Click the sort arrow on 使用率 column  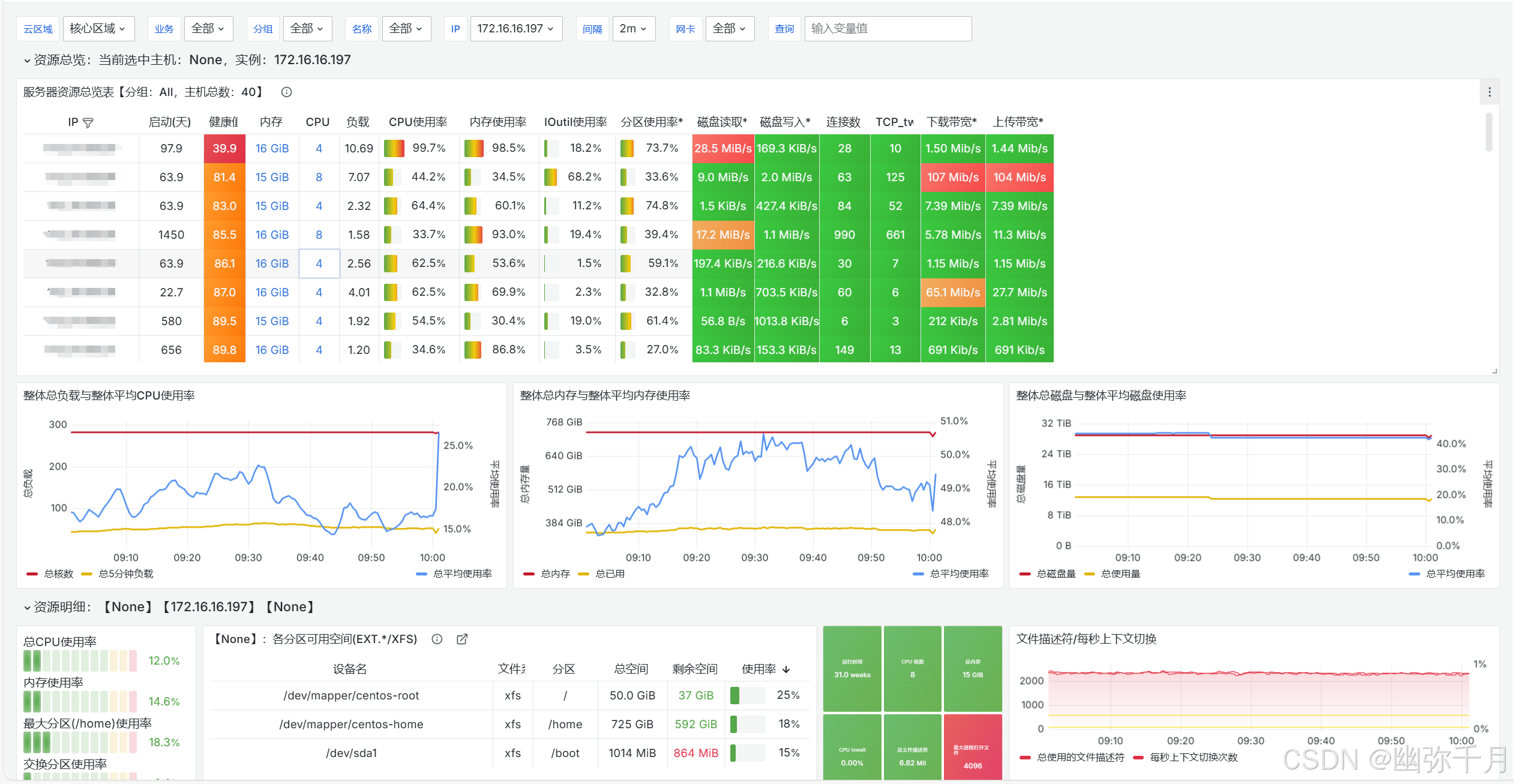[x=786, y=669]
